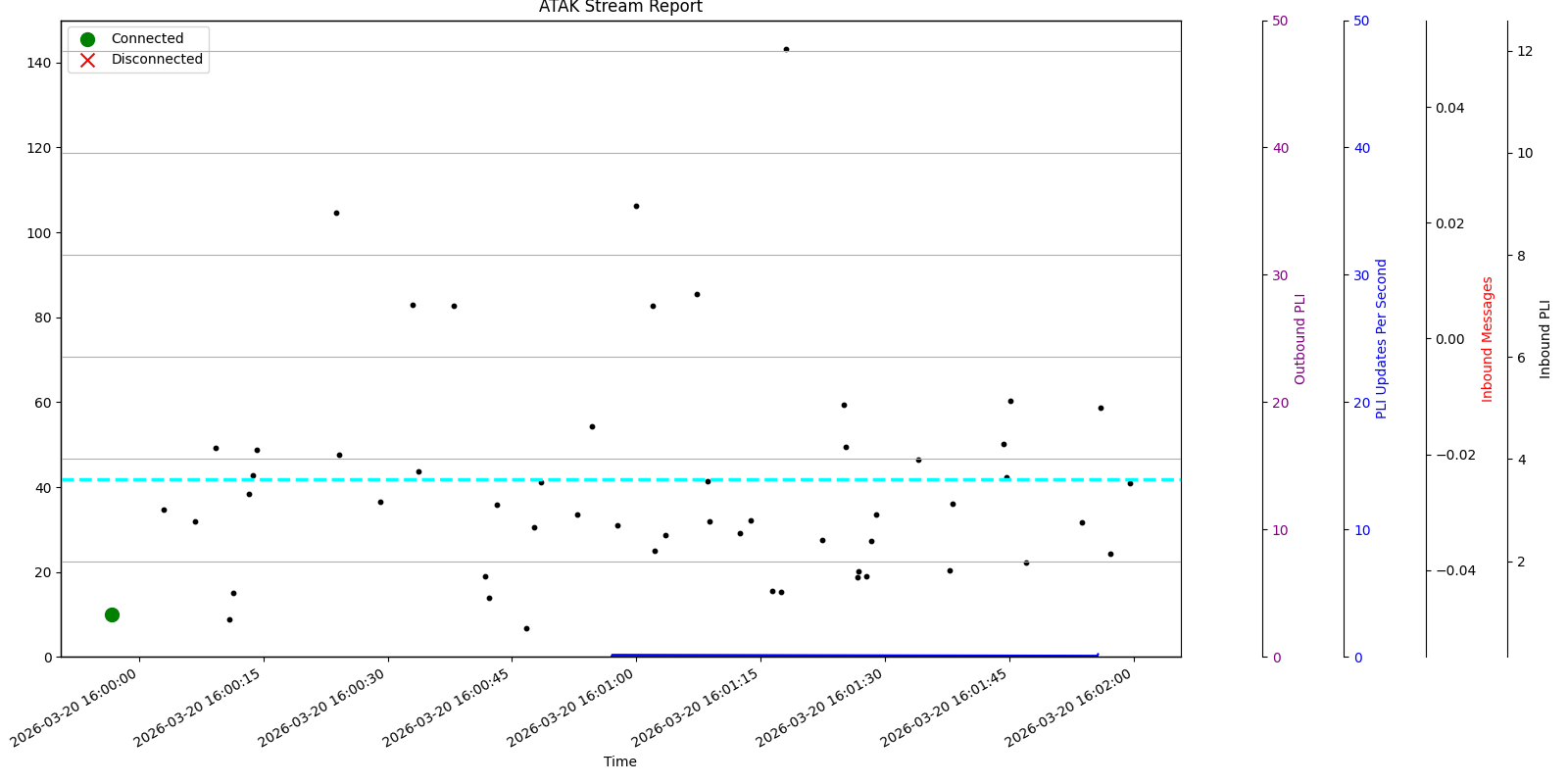Select the 'ATAK Stream Report' chart title
Screen dimensions: 1568x784
point(620,8)
